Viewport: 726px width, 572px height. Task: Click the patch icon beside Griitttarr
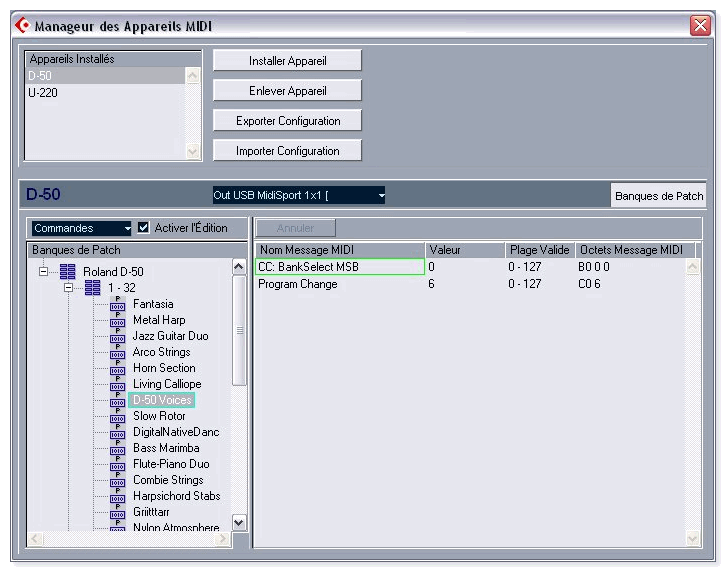(118, 512)
